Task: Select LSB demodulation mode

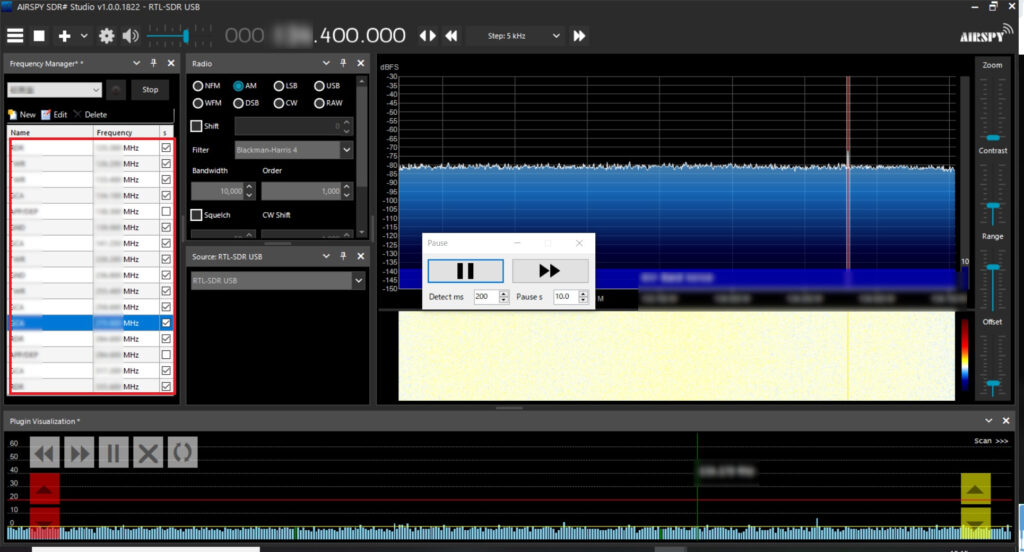Action: (285, 86)
